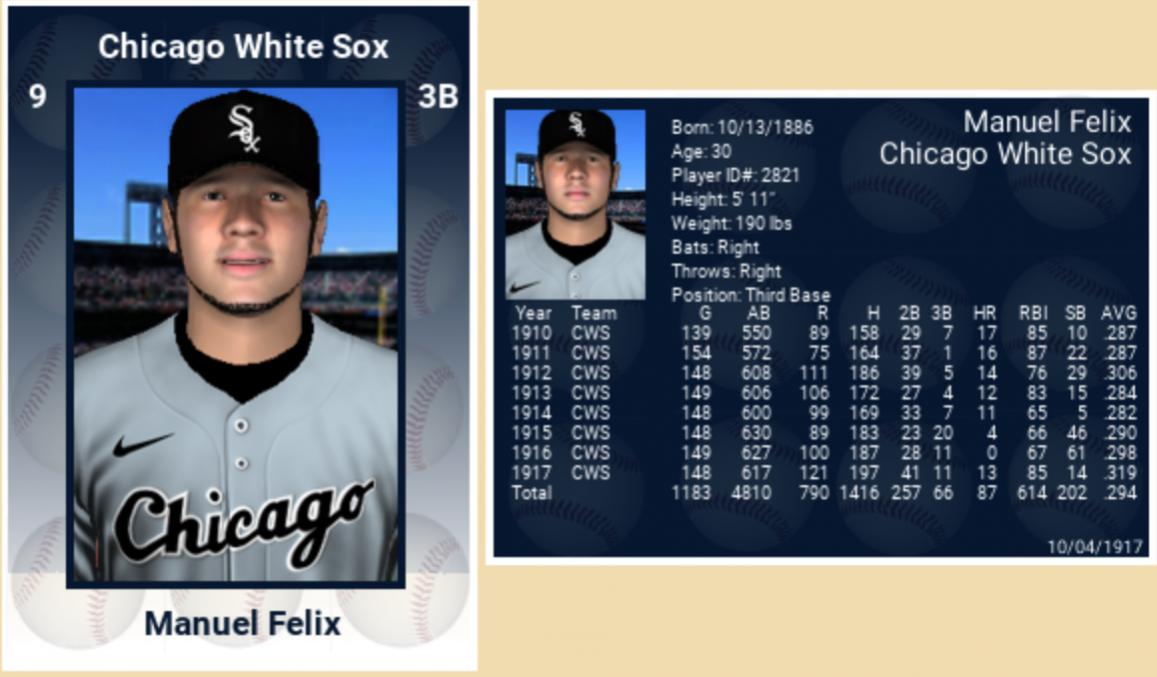Click the Manuel Felix name below portrait
The width and height of the screenshot is (1157, 677).
243,624
